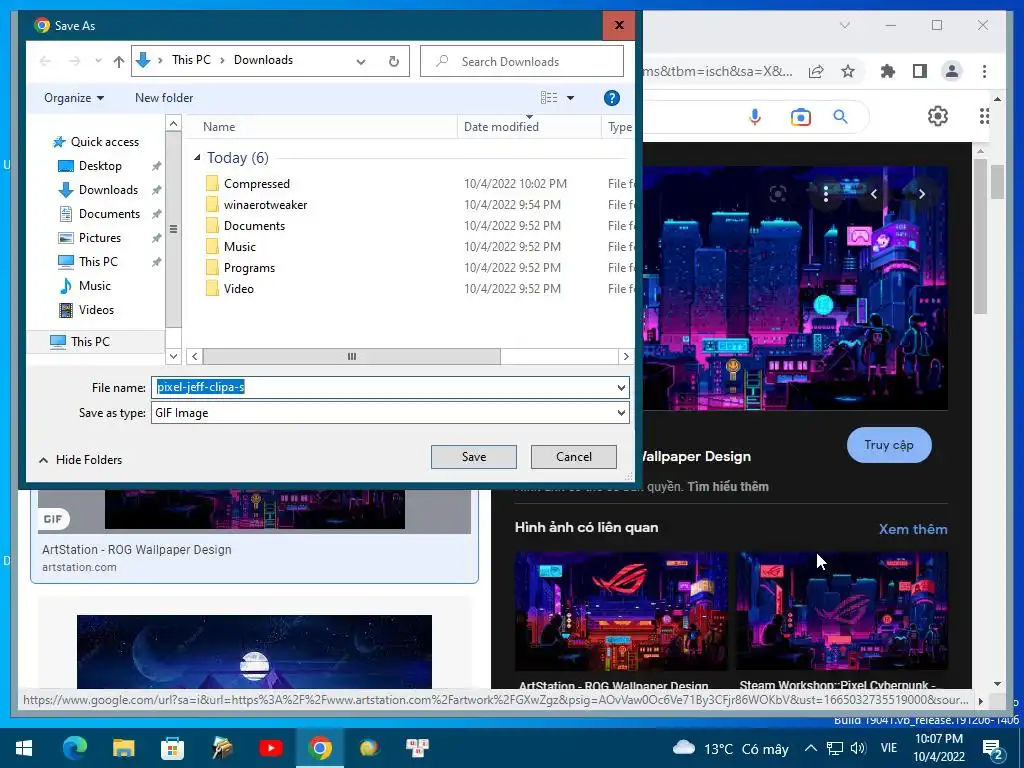Viewport: 1024px width, 768px height.
Task: Click the Cancel button
Action: tap(573, 457)
